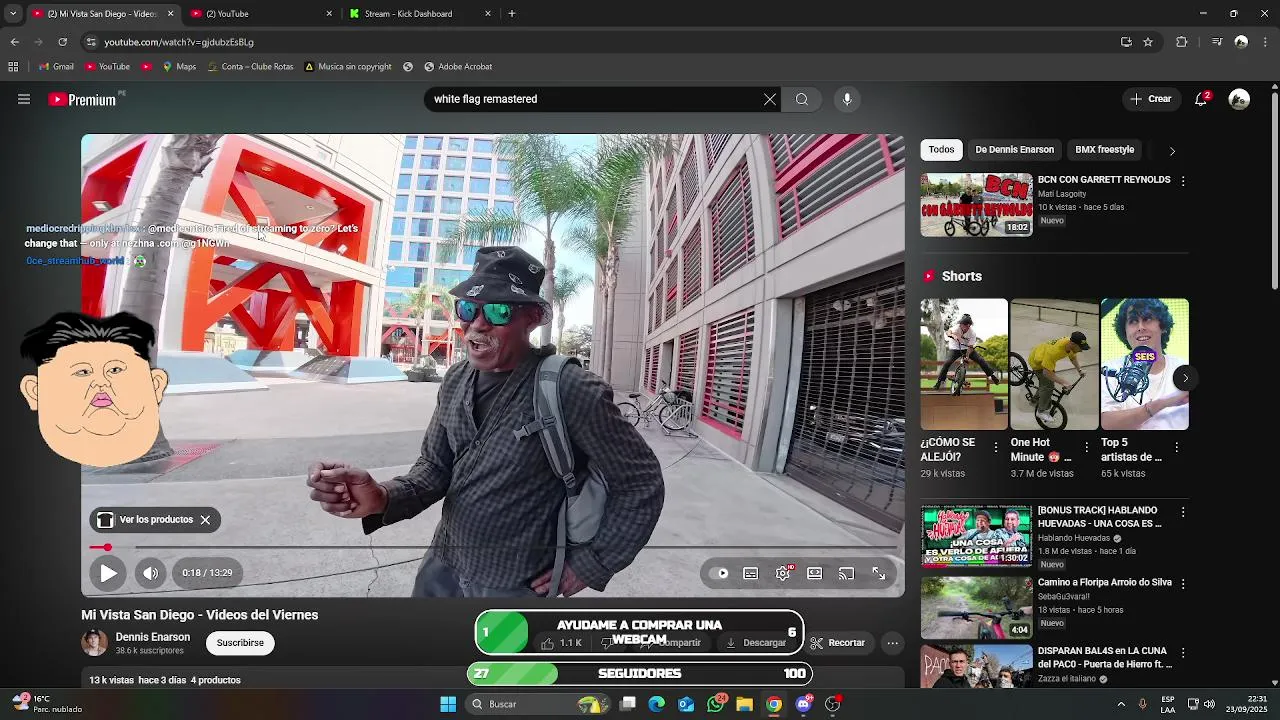Click Recortar clip button
Image resolution: width=1280 pixels, height=720 pixels.
(x=838, y=643)
